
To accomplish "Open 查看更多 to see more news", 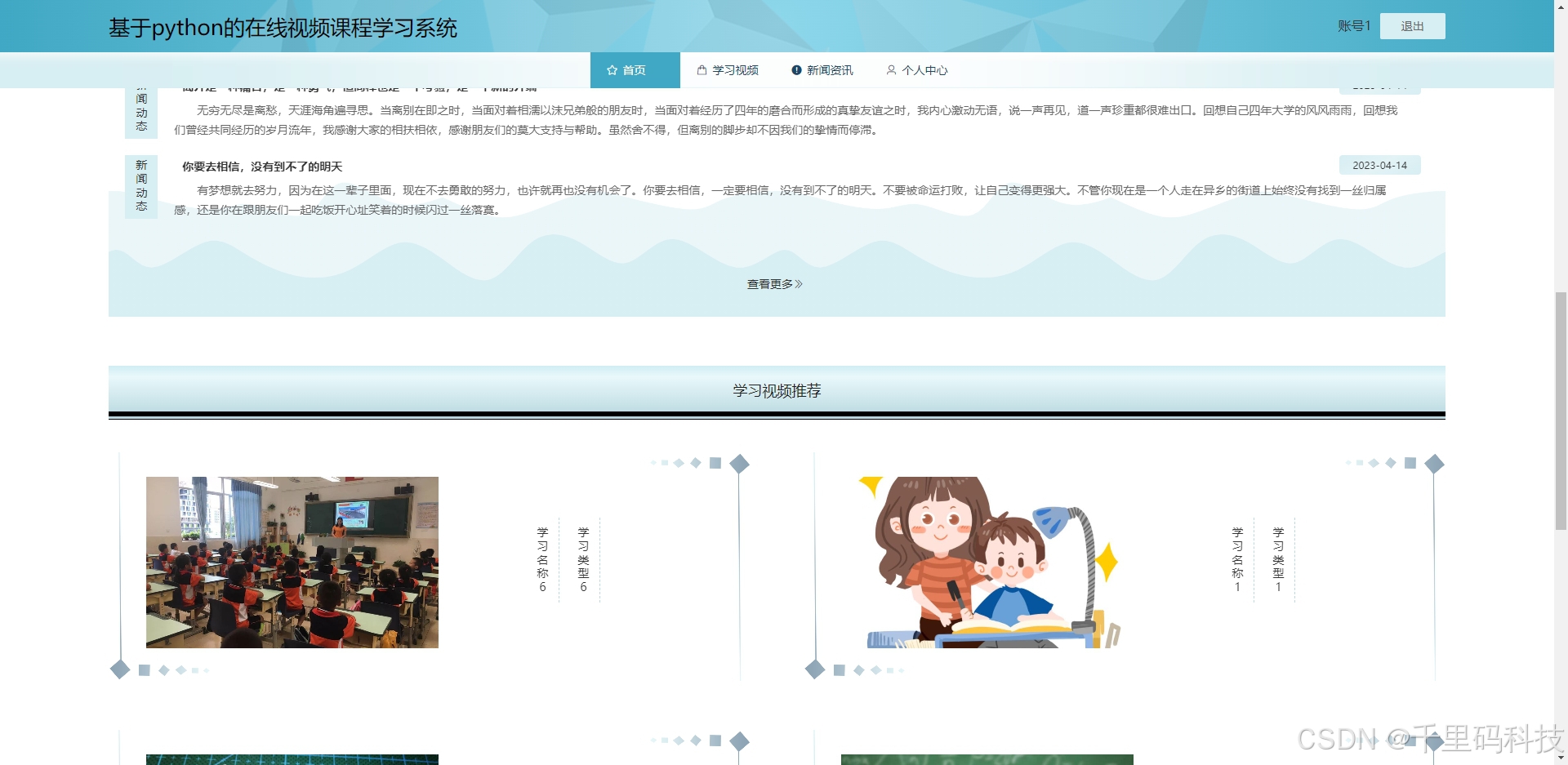I will 774,284.
